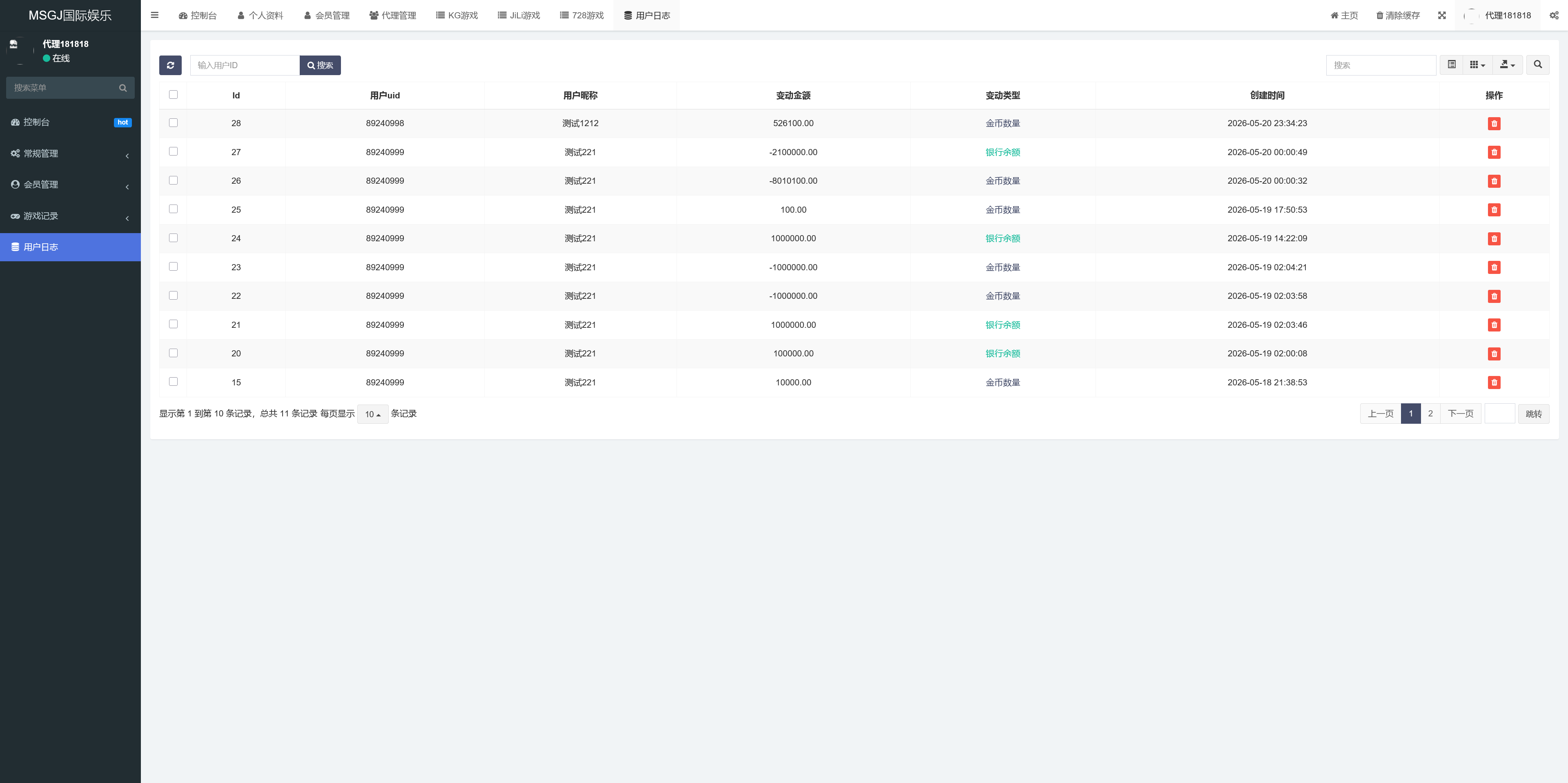1568x783 pixels.
Task: Check the box for row Id 21
Action: click(174, 324)
